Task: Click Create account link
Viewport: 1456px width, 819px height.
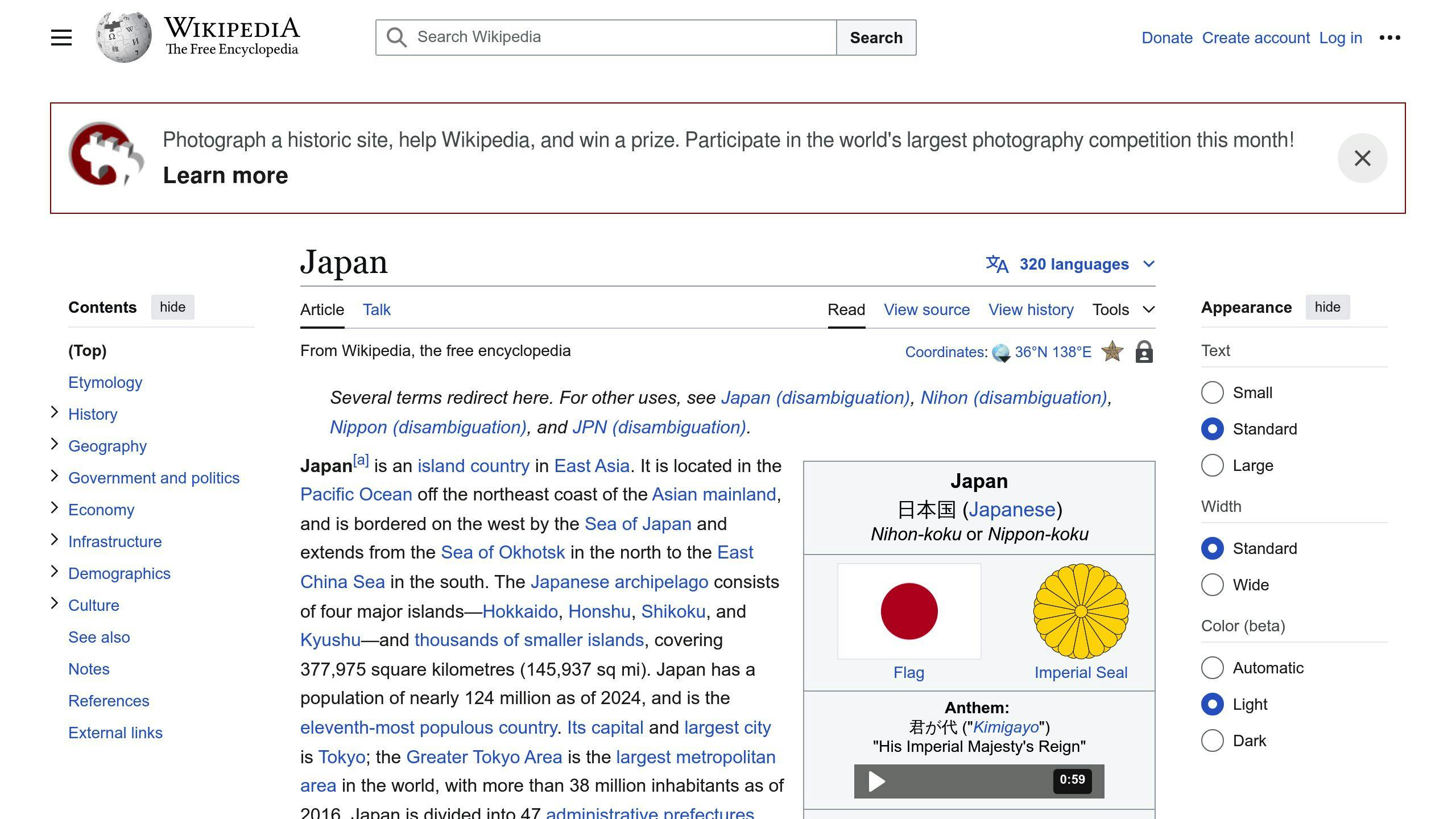Action: [1256, 38]
